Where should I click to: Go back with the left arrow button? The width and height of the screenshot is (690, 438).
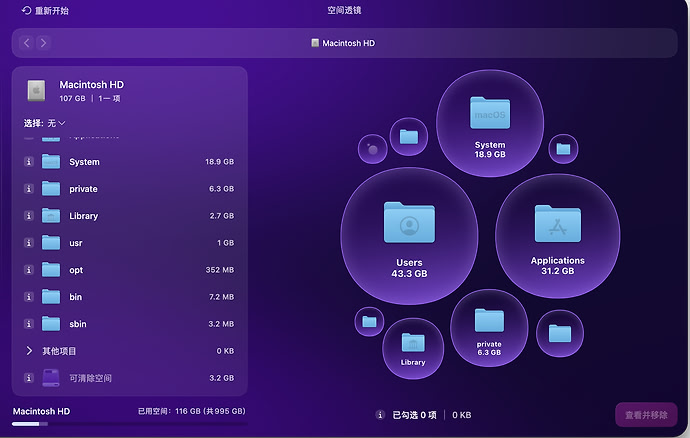26,43
